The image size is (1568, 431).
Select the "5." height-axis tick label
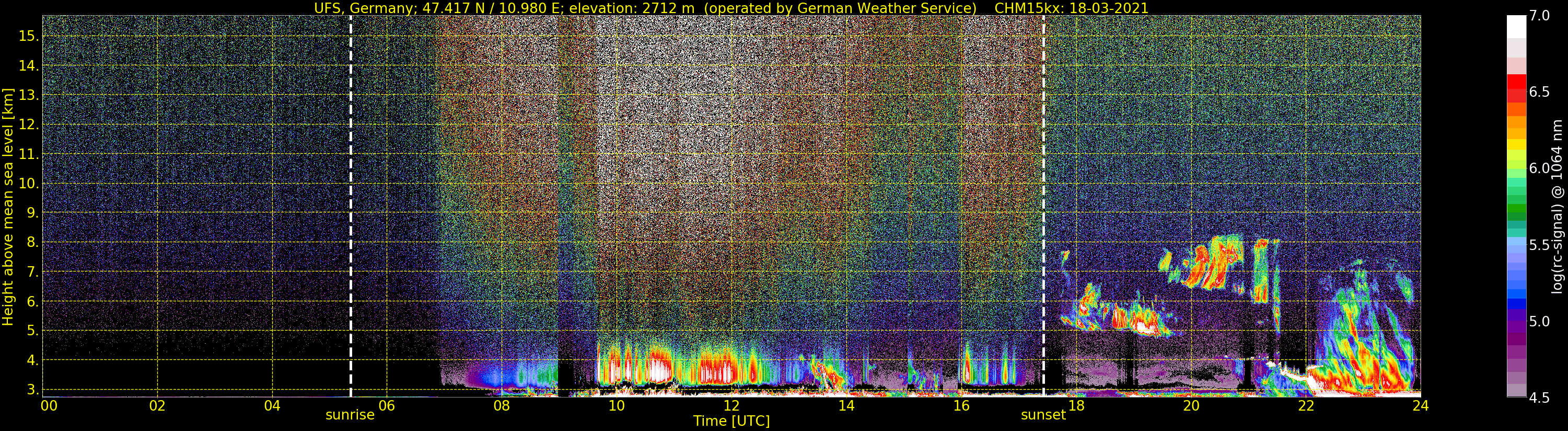(x=33, y=331)
